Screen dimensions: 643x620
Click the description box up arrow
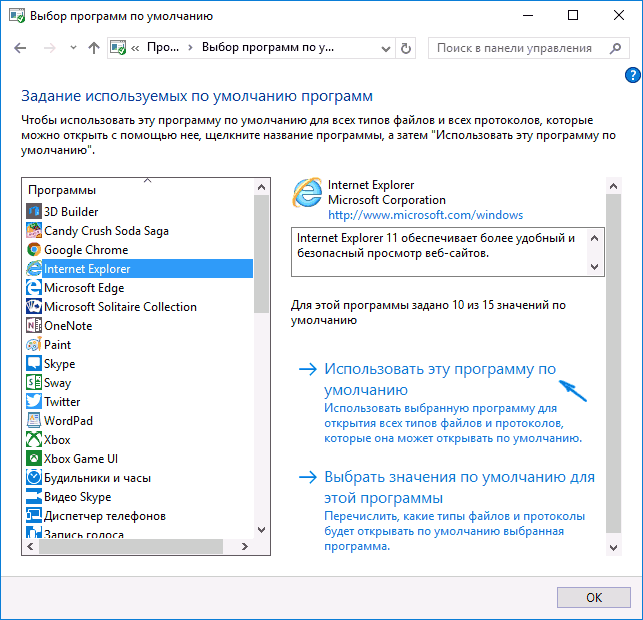point(595,238)
